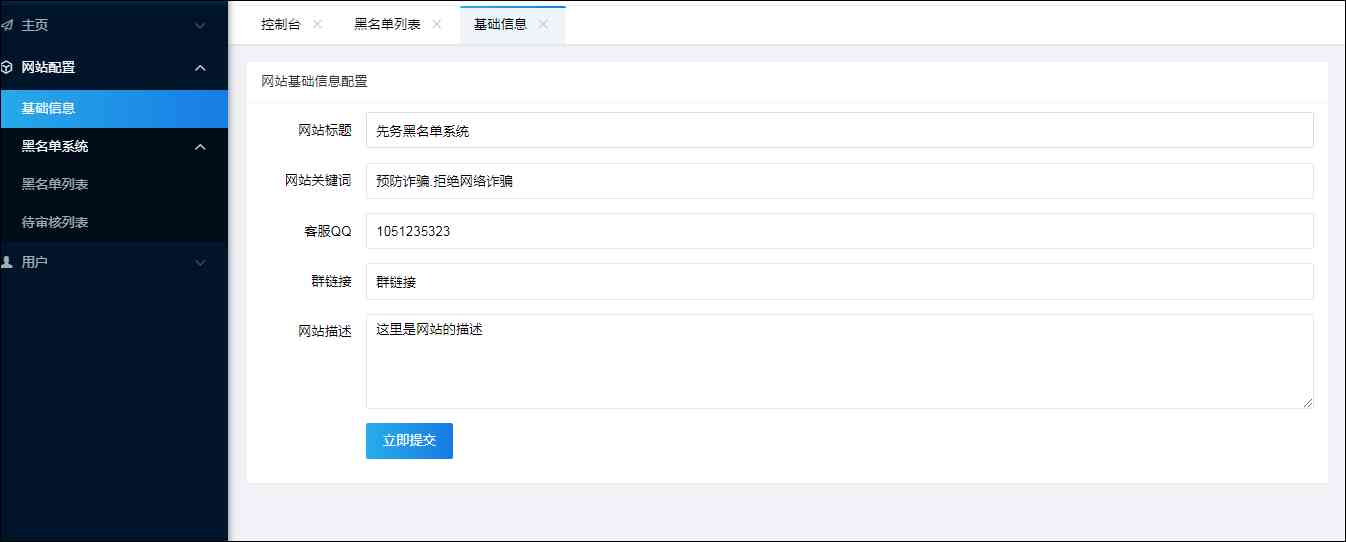Open 待审核列表 in the sidebar

point(55,223)
